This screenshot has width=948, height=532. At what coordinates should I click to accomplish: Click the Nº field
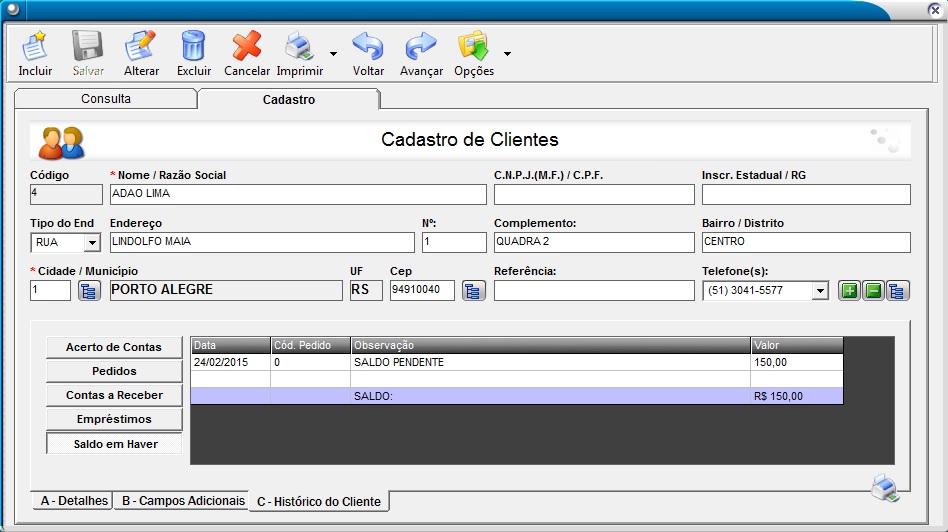[x=453, y=242]
